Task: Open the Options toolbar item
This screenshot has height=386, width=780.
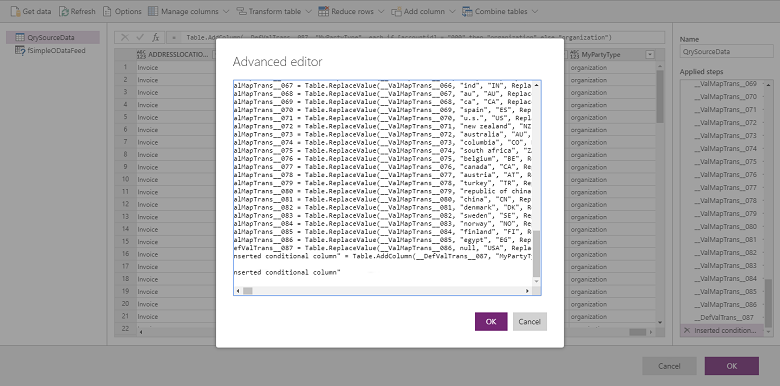Action: [122, 11]
